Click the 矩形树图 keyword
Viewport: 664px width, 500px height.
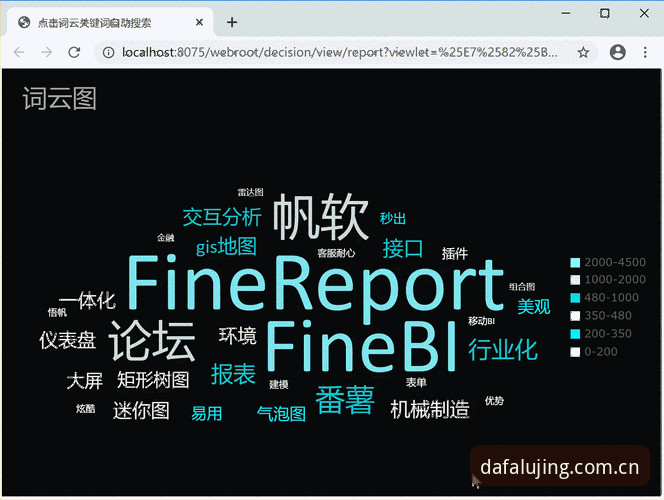click(153, 380)
